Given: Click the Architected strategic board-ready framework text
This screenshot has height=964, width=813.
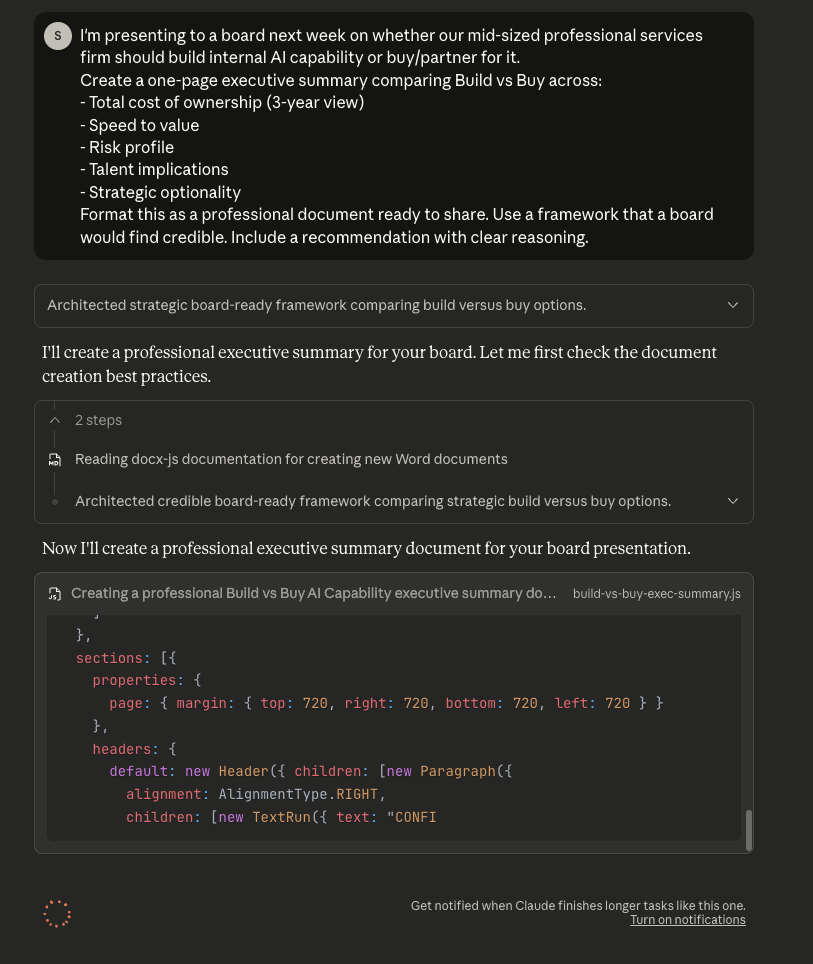Looking at the screenshot, I should (316, 306).
